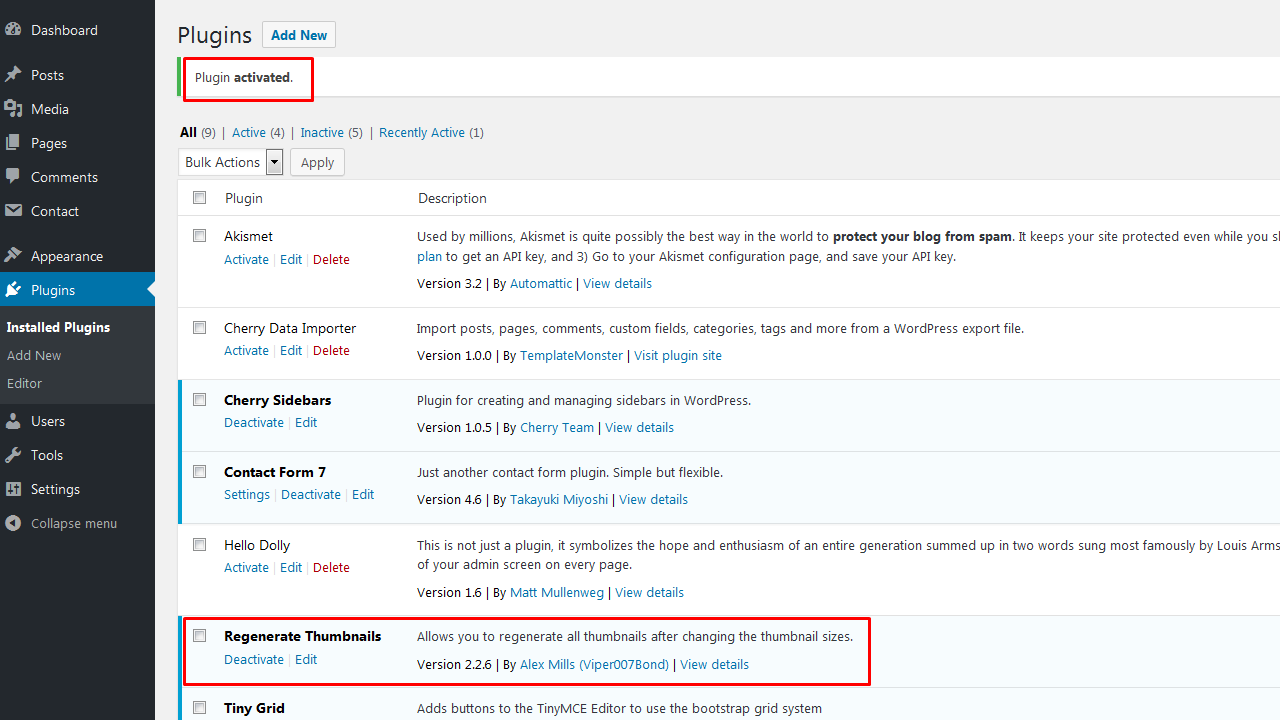View details for Akismet
This screenshot has height=720, width=1280.
coord(617,283)
